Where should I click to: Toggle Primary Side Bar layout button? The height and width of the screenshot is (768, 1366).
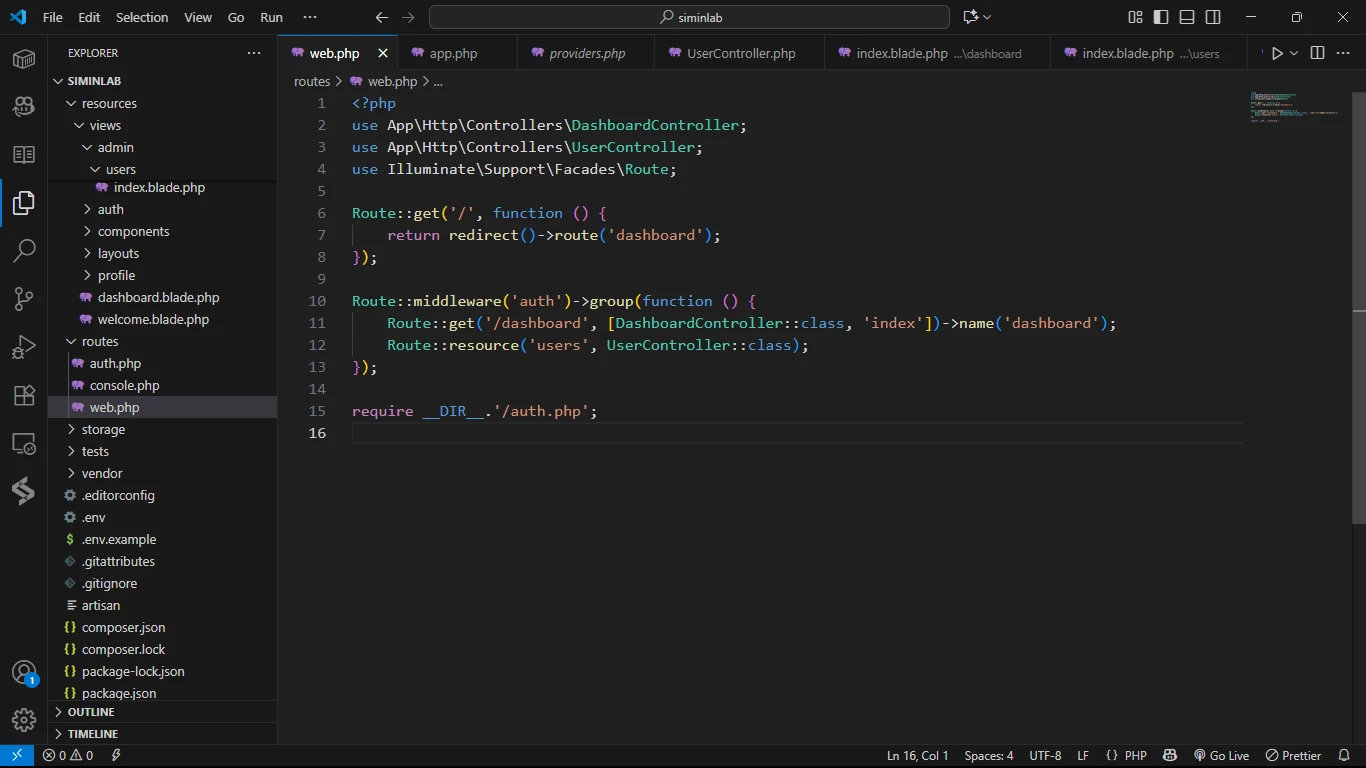tap(1161, 17)
